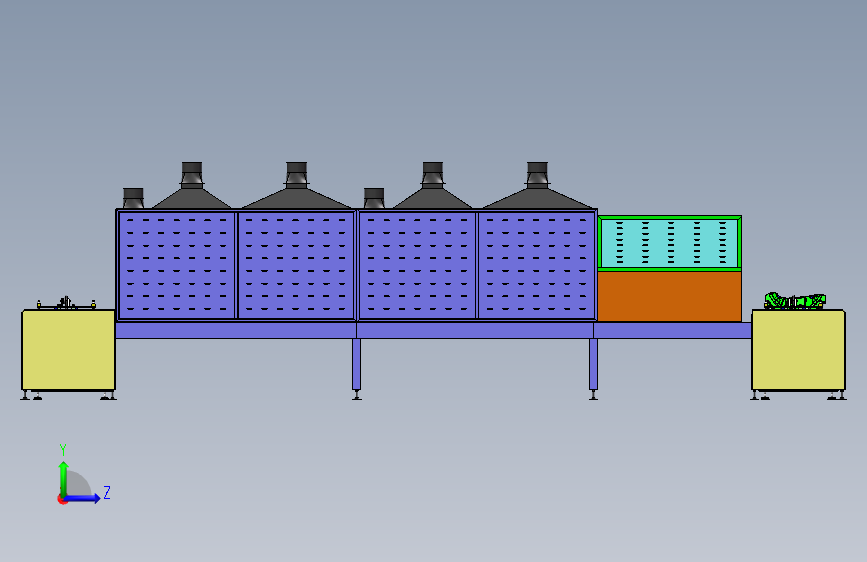The height and width of the screenshot is (562, 867).
Task: Select the small chimney at far left of oven
Action: click(x=133, y=198)
